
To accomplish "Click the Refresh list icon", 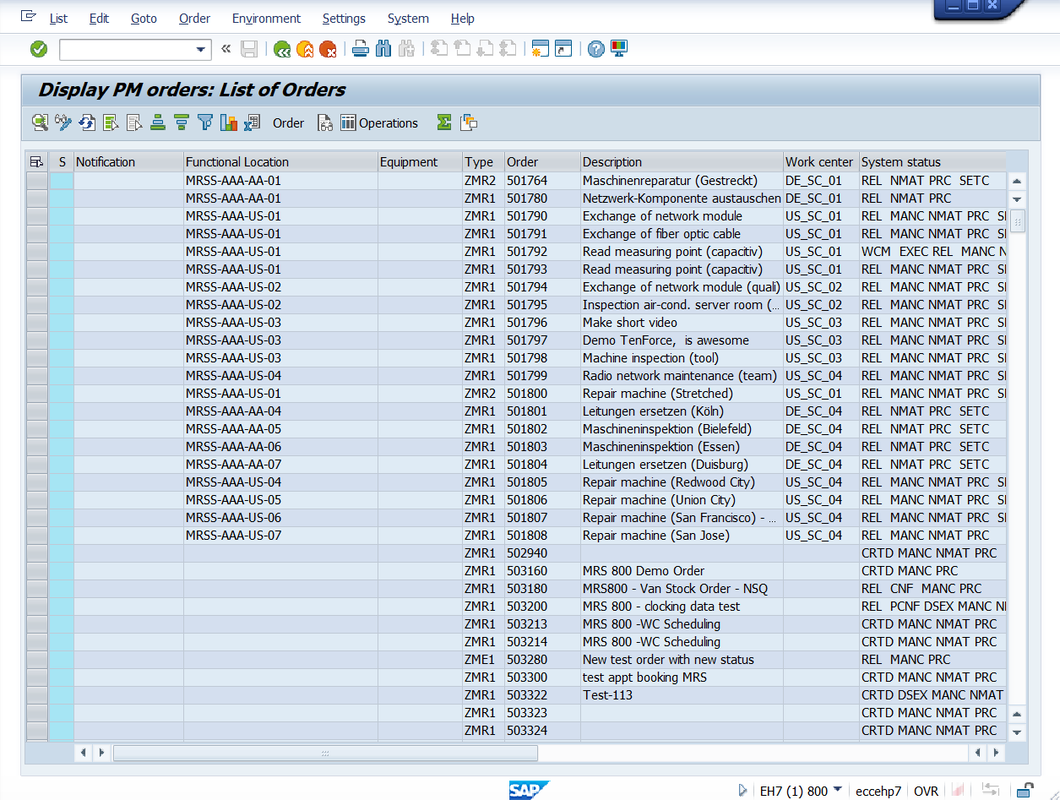I will [87, 122].
